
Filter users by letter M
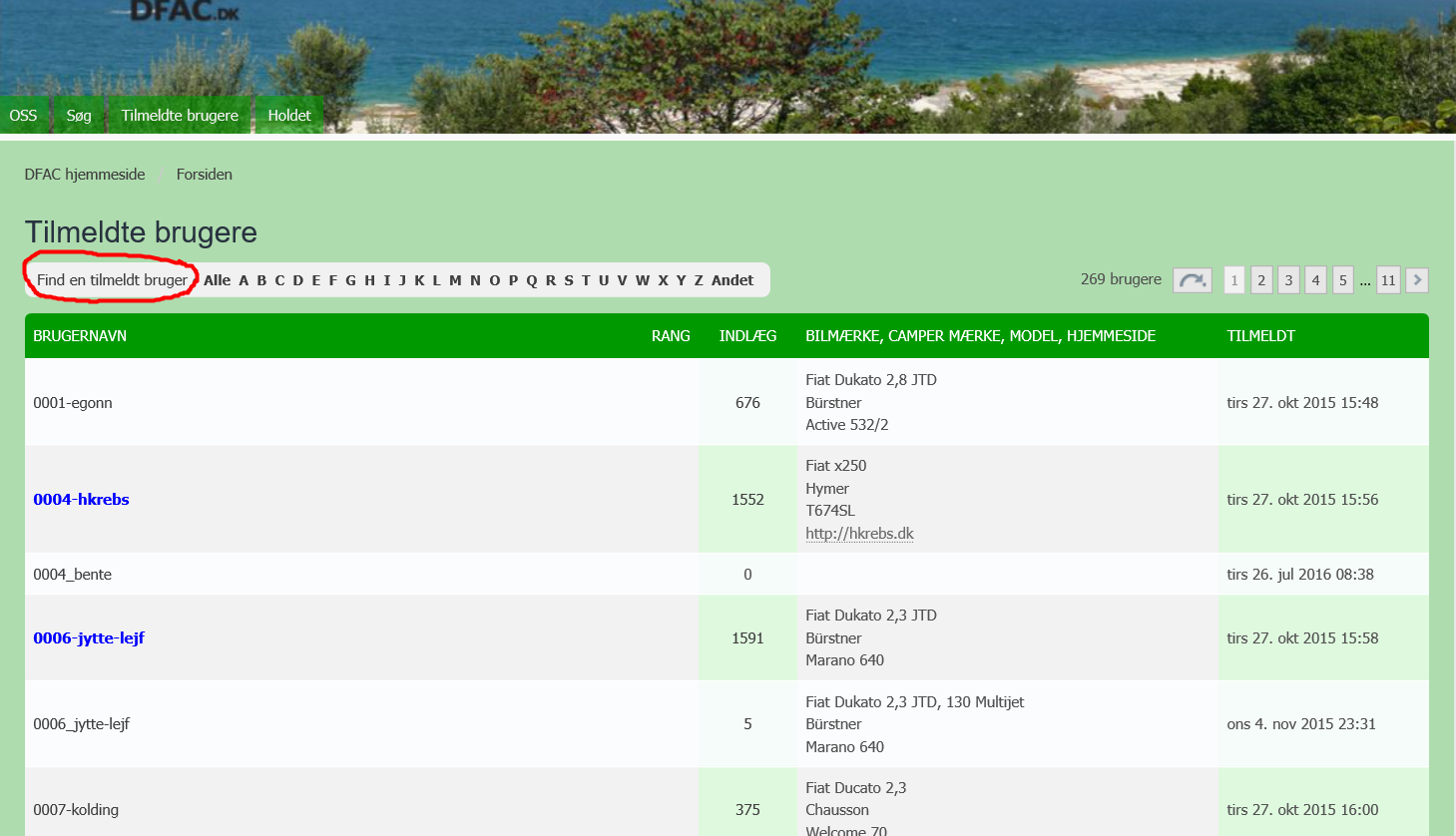pos(455,280)
